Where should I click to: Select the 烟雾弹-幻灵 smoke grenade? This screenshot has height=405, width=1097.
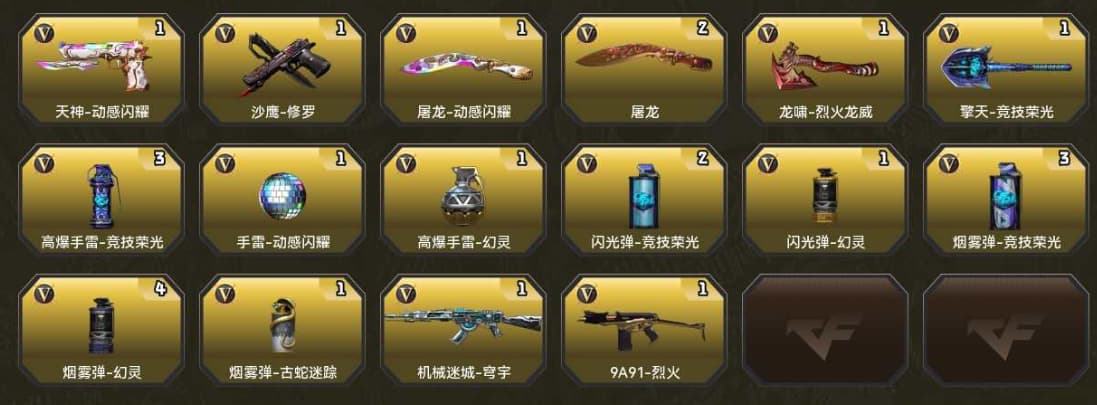[x=101, y=329]
